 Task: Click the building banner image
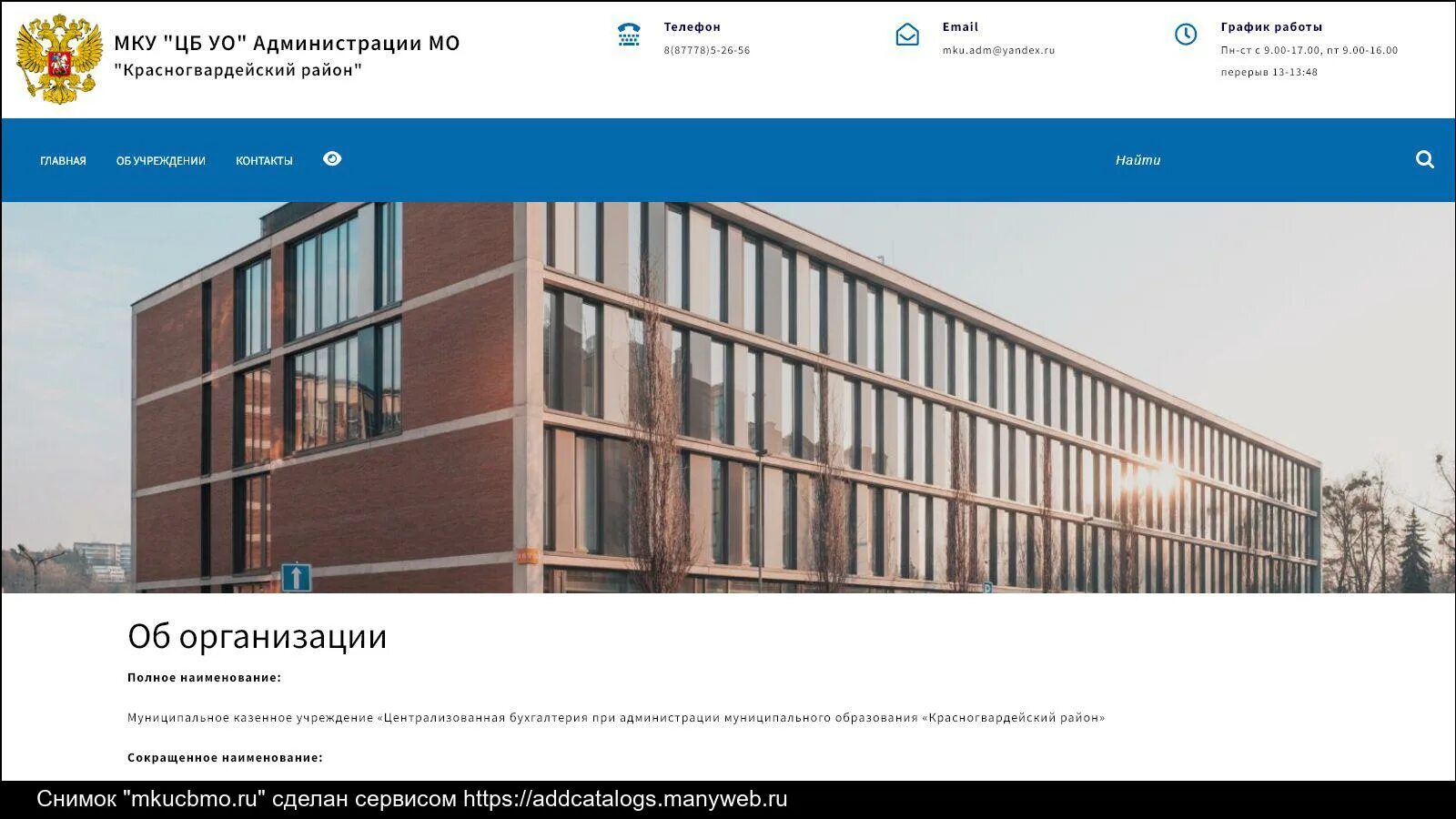click(x=728, y=398)
